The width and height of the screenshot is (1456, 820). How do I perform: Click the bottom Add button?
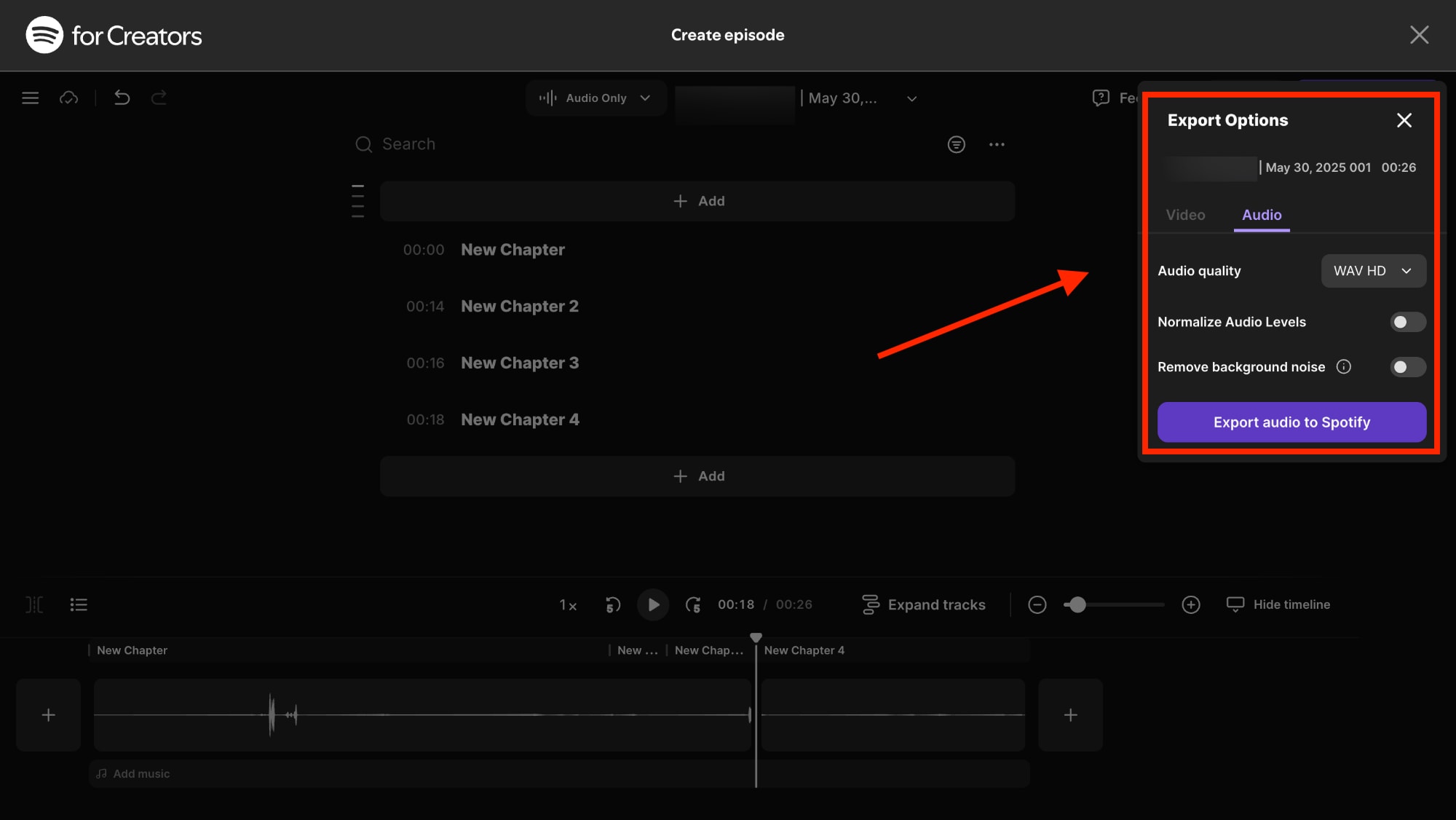point(697,476)
